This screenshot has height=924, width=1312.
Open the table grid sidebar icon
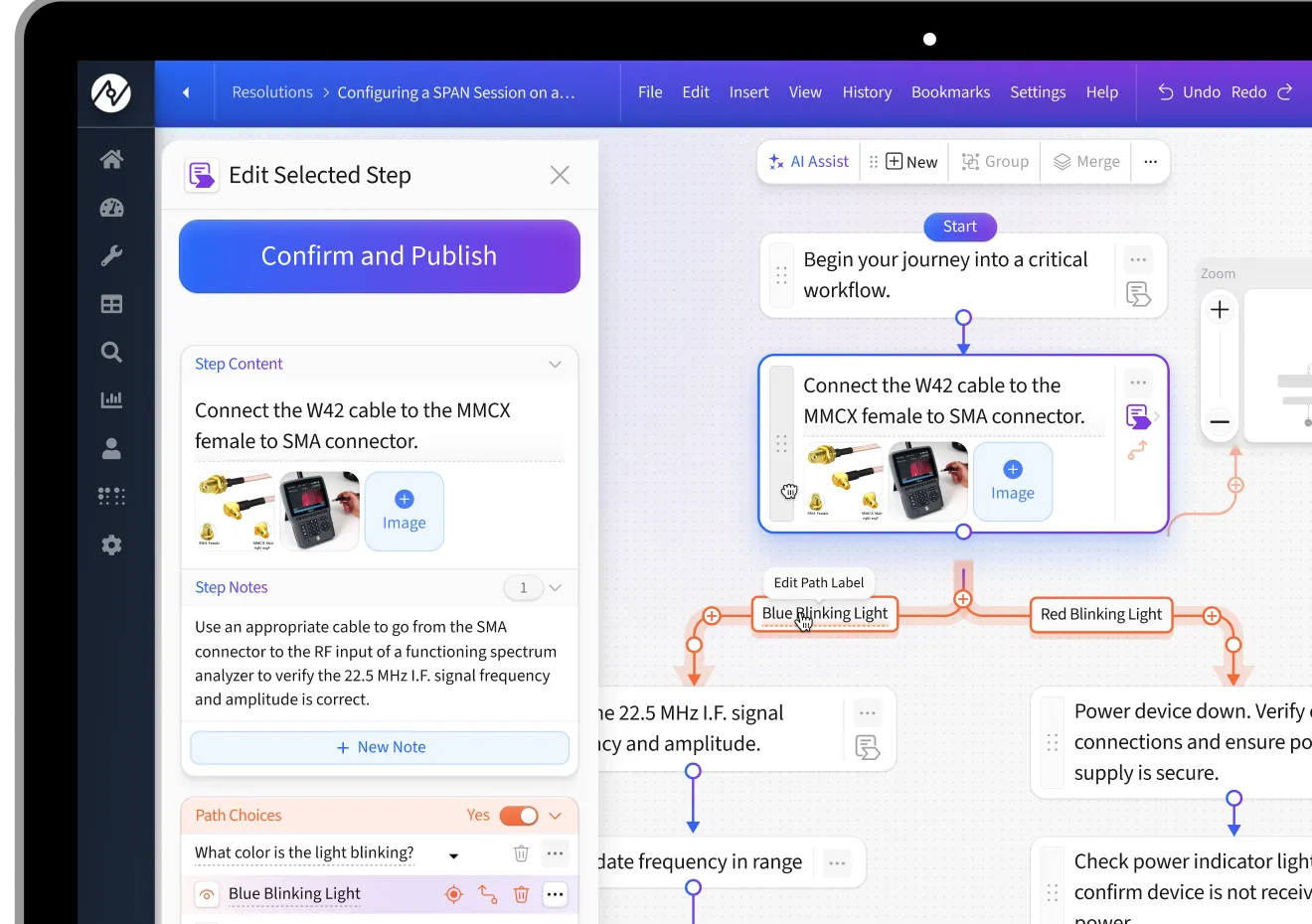tap(111, 304)
